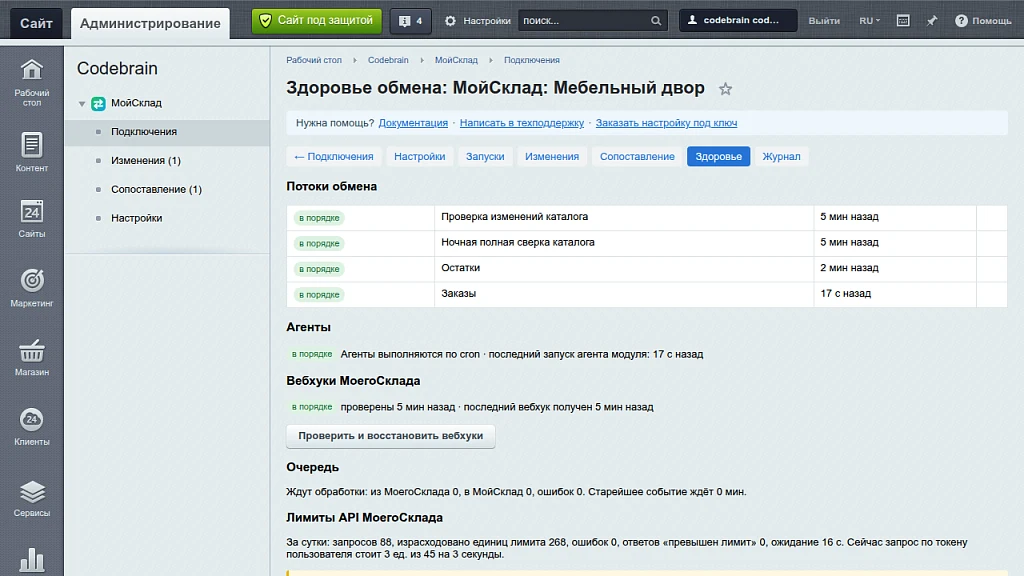Open the RU language dropdown
1024x576 pixels.
click(x=869, y=21)
